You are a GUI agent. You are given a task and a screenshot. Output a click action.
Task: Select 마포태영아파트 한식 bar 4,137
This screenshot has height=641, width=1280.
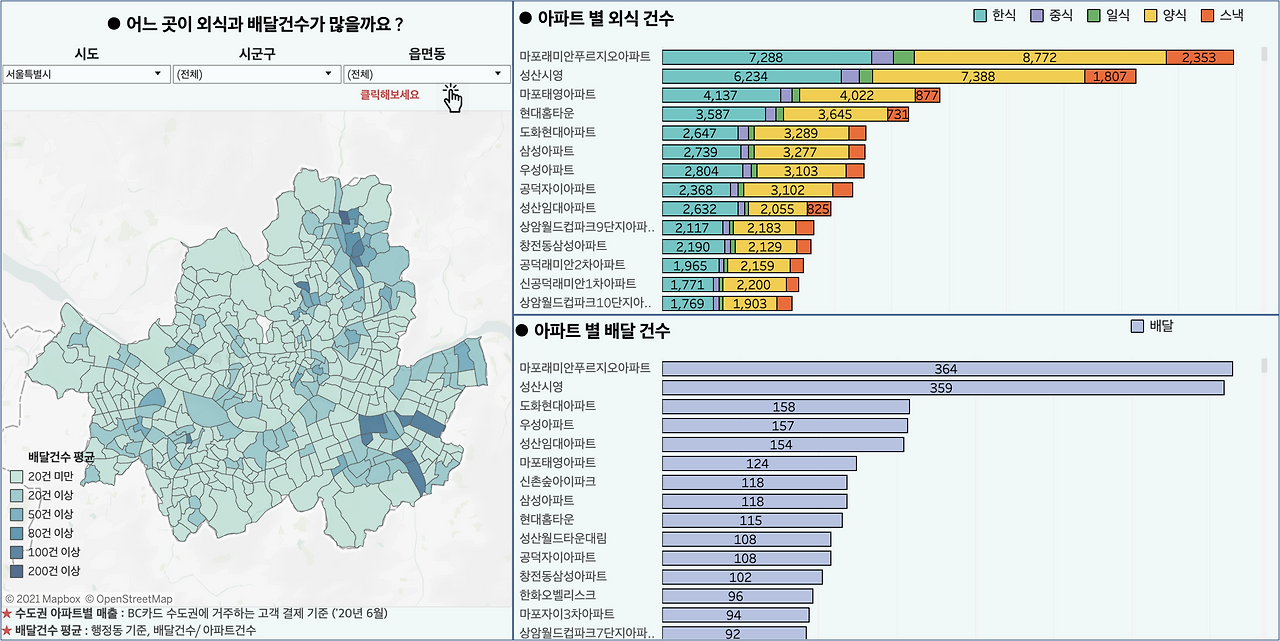(x=722, y=95)
